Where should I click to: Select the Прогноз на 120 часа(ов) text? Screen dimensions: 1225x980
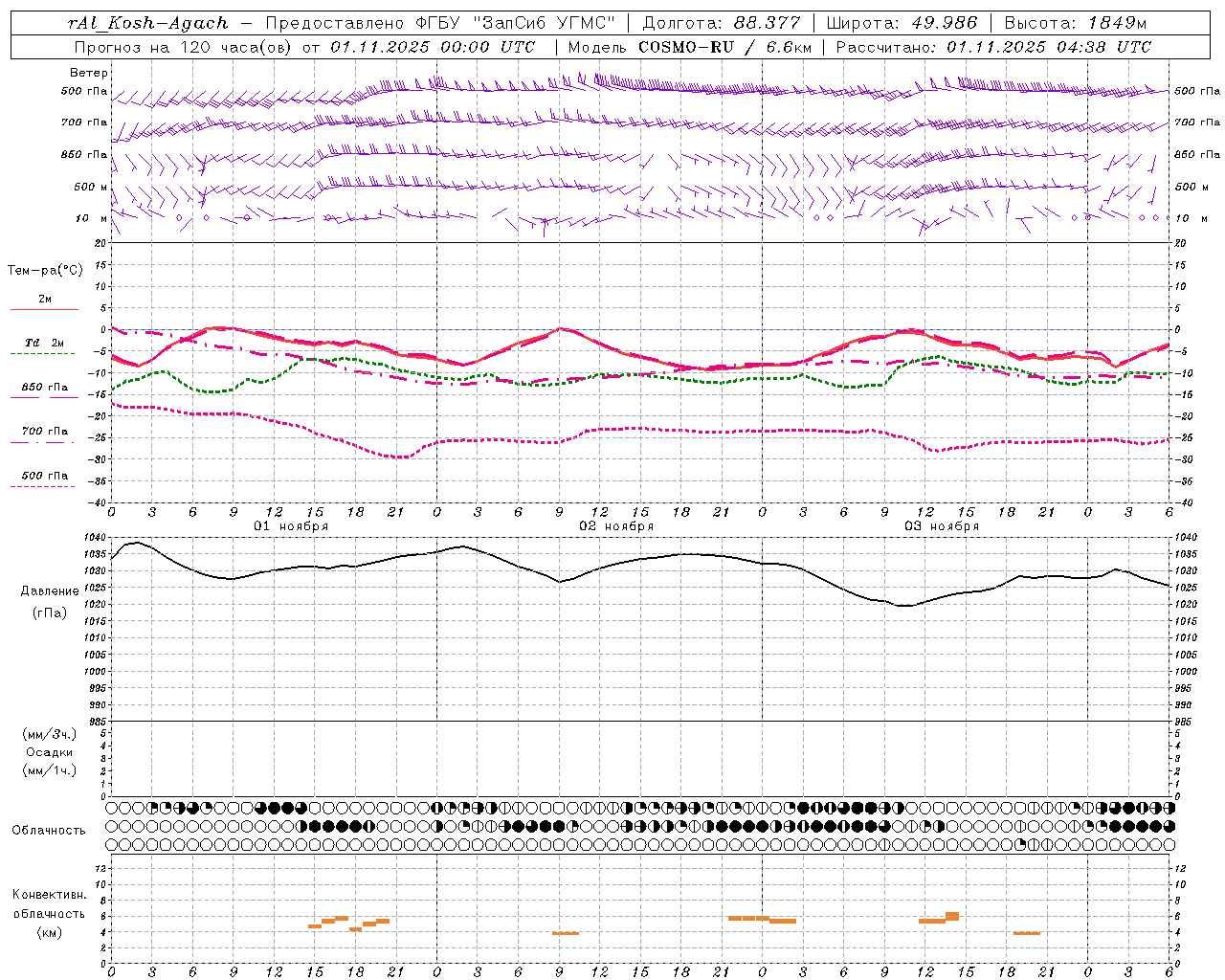click(184, 47)
